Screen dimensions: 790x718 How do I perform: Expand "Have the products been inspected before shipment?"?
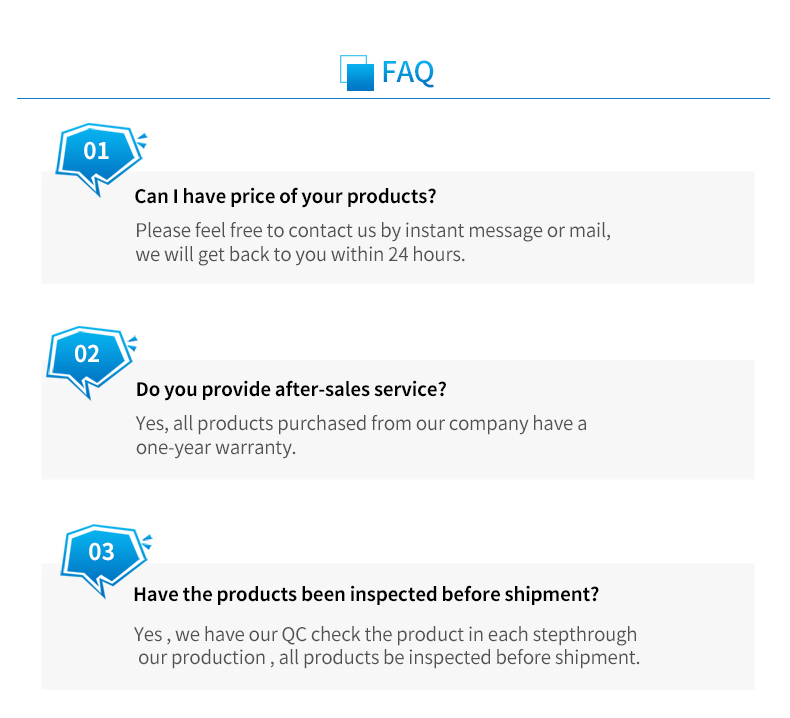pos(366,594)
